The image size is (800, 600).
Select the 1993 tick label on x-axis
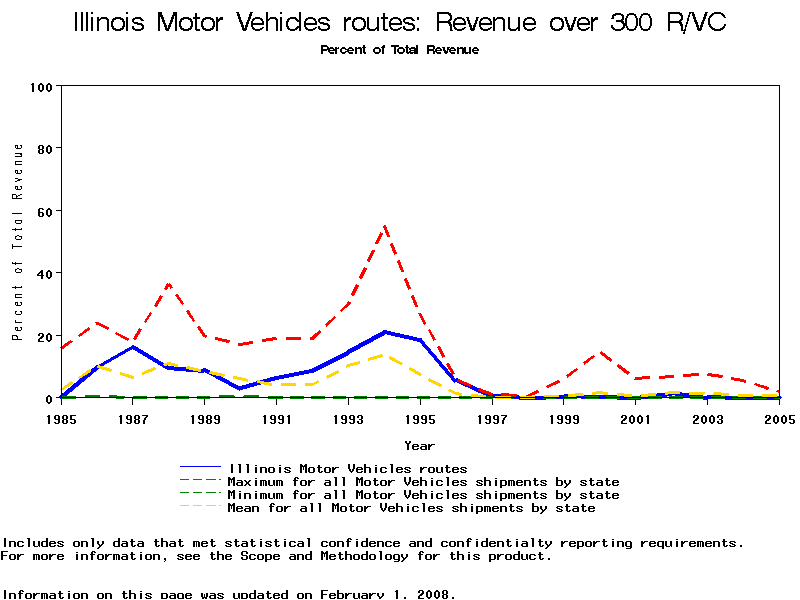[x=348, y=418]
